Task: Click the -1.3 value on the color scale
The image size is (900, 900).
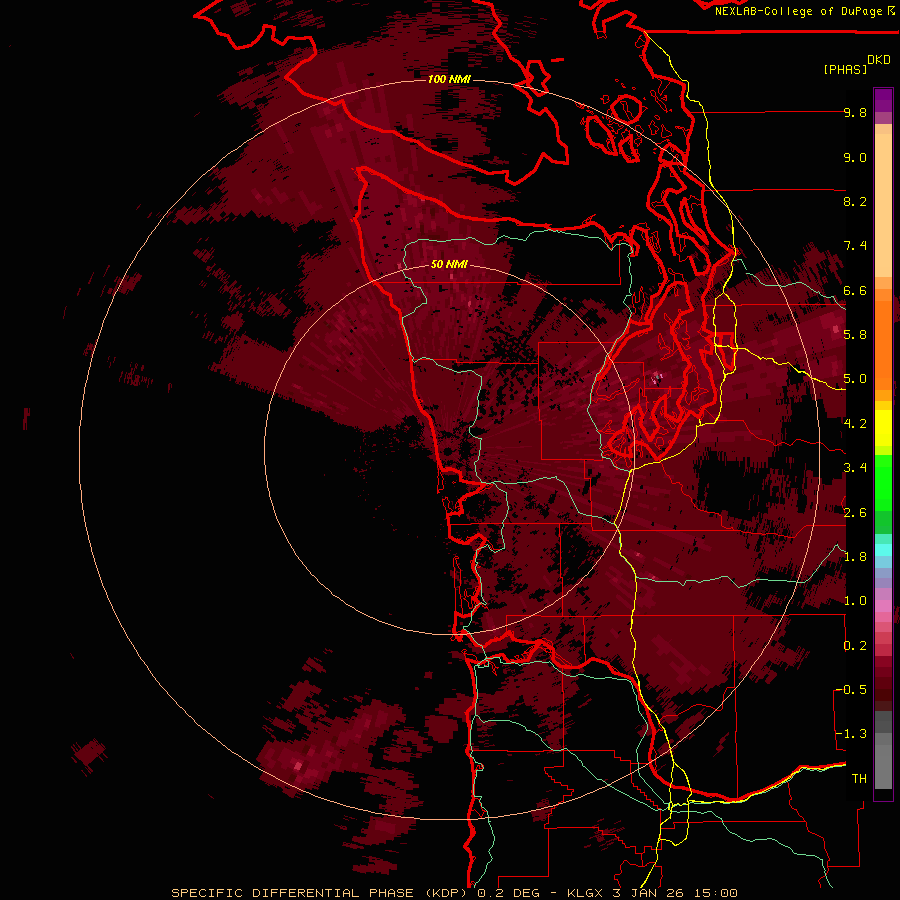Action: (851, 734)
